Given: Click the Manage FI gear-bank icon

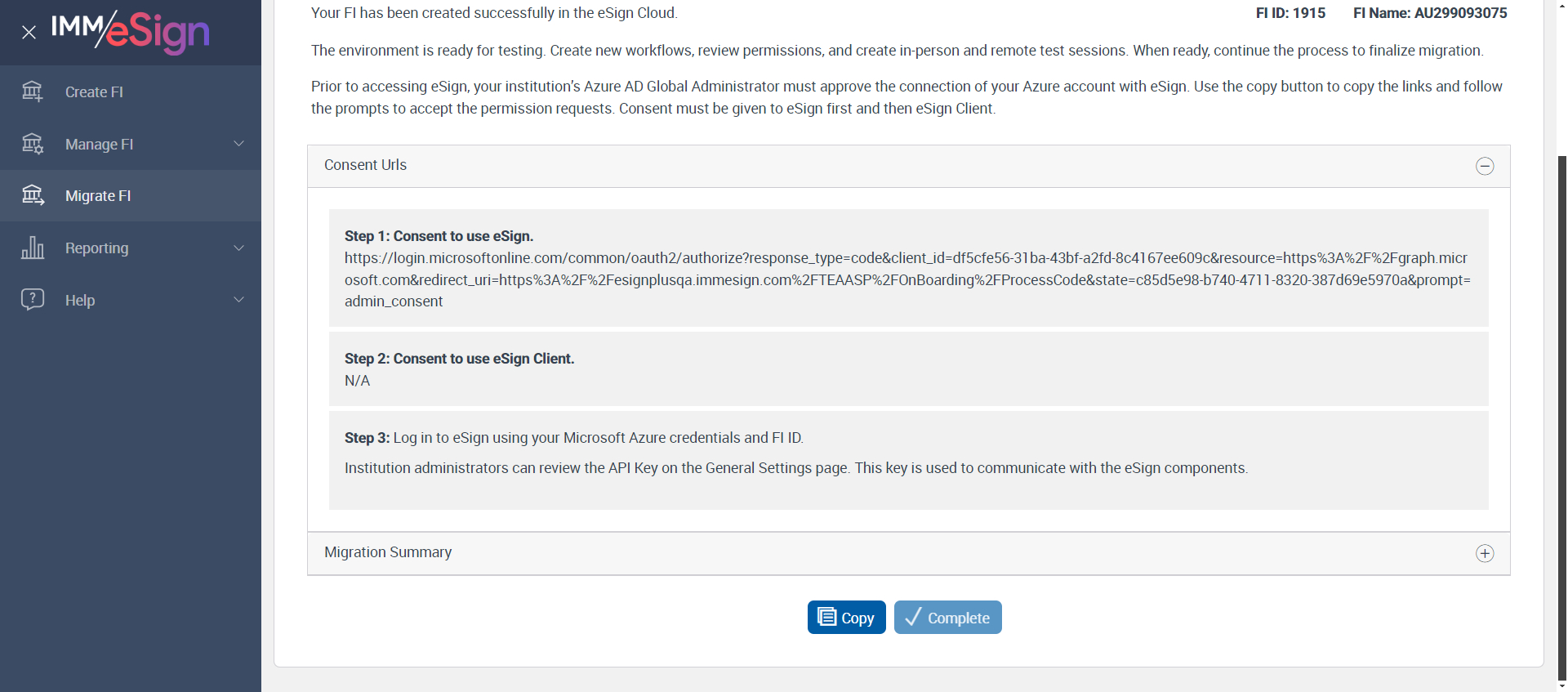Looking at the screenshot, I should tap(33, 144).
